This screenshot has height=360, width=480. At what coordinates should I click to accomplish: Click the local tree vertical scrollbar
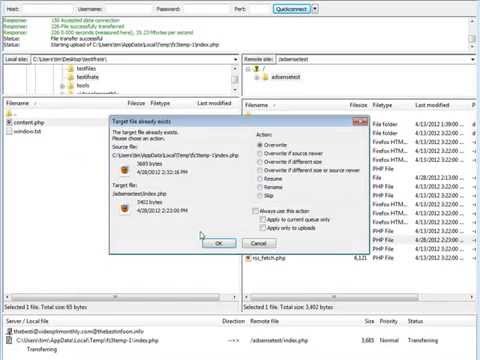pyautogui.click(x=235, y=79)
